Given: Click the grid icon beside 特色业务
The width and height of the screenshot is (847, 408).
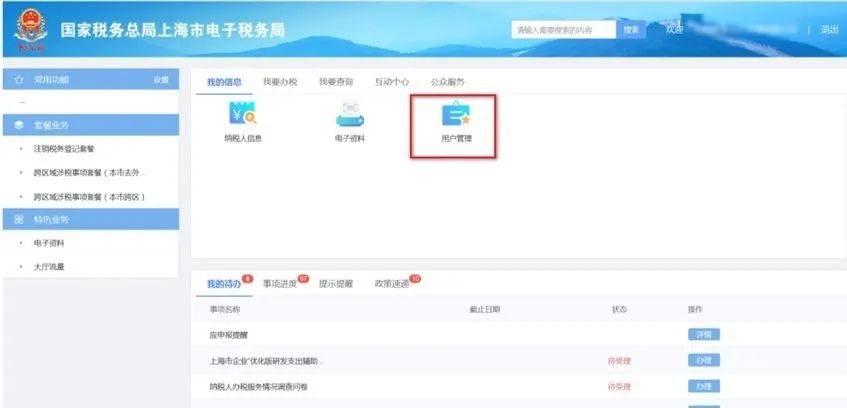Looking at the screenshot, I should pos(19,219).
